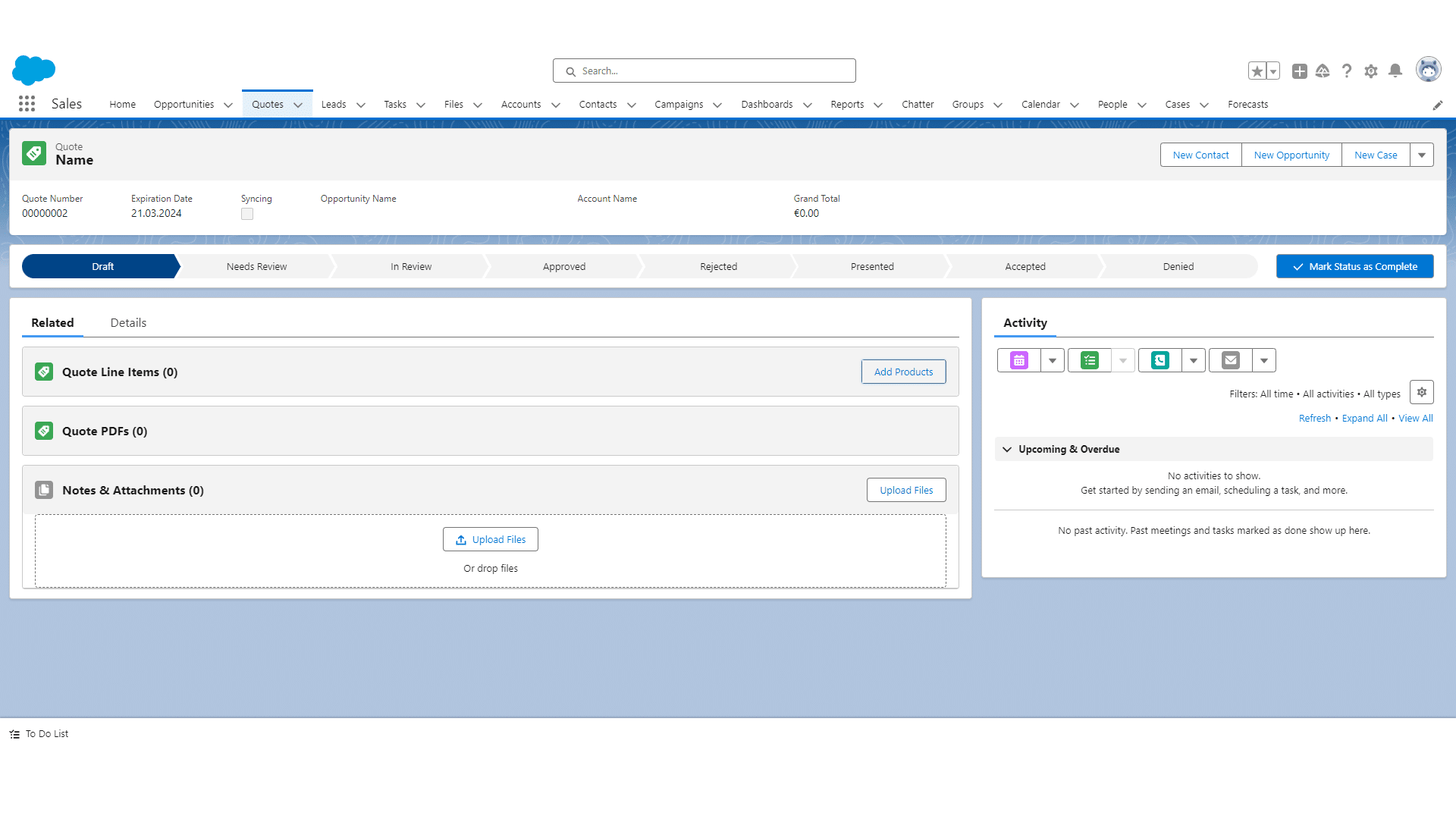Select the Draft stage in the path
The height and width of the screenshot is (819, 1456).
coord(102,266)
